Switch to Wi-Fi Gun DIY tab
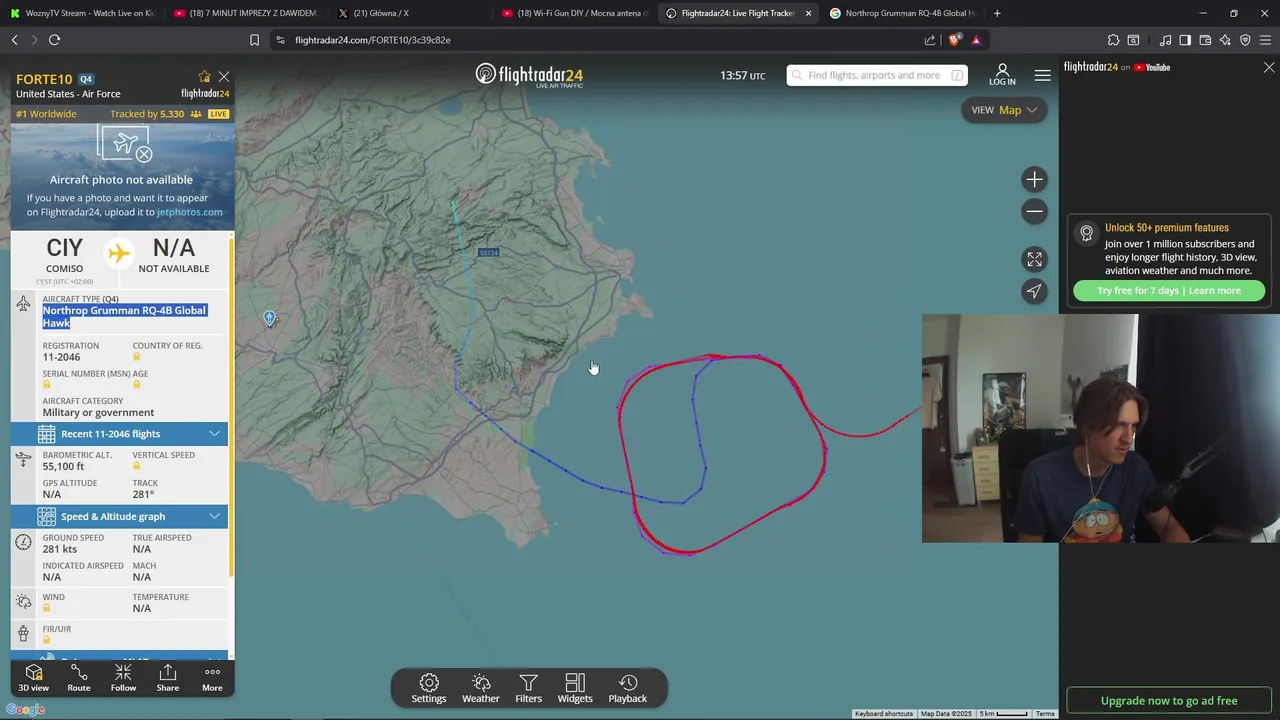The width and height of the screenshot is (1280, 720). (575, 13)
